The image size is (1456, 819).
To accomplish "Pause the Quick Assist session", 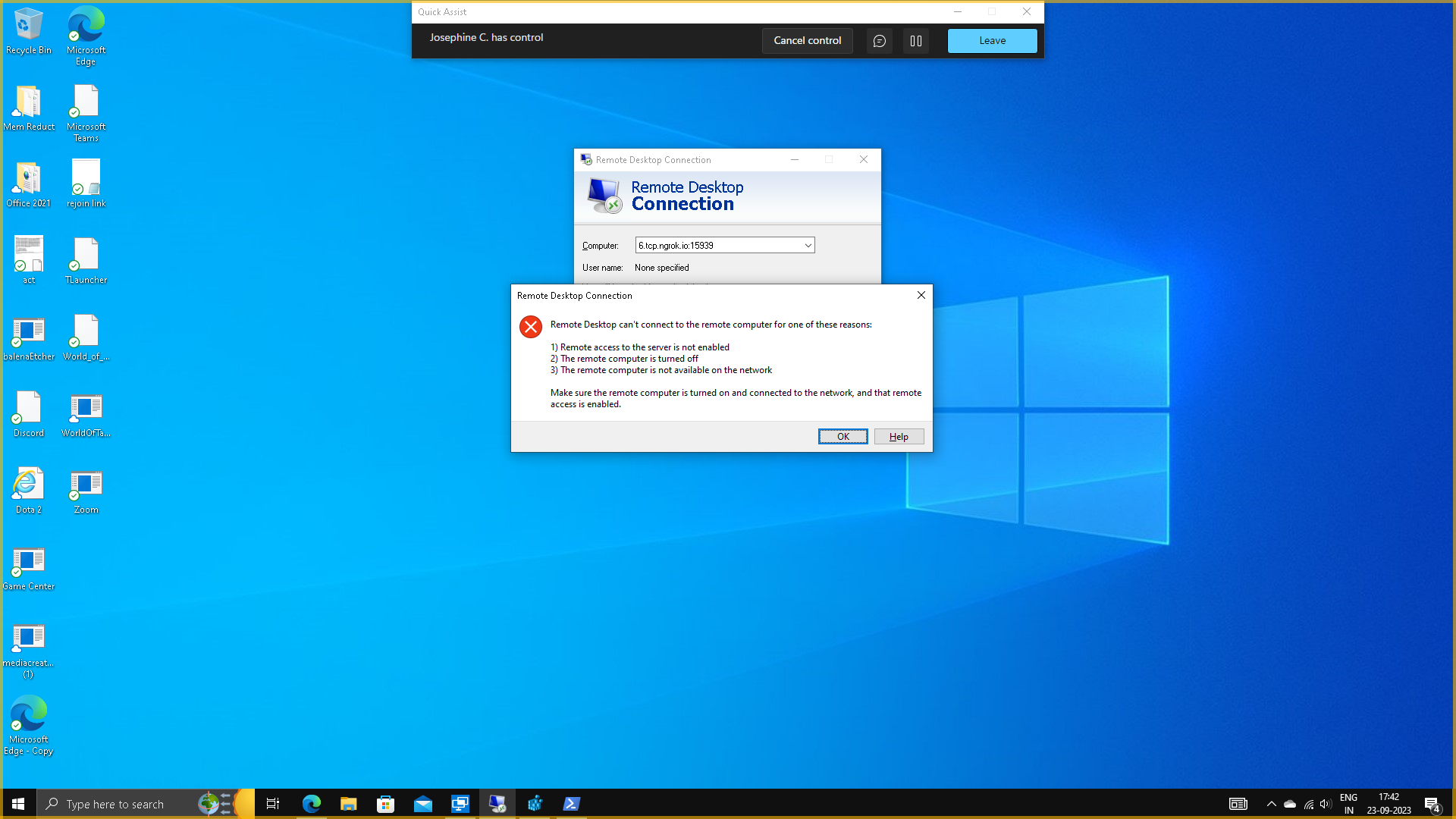I will coord(916,41).
